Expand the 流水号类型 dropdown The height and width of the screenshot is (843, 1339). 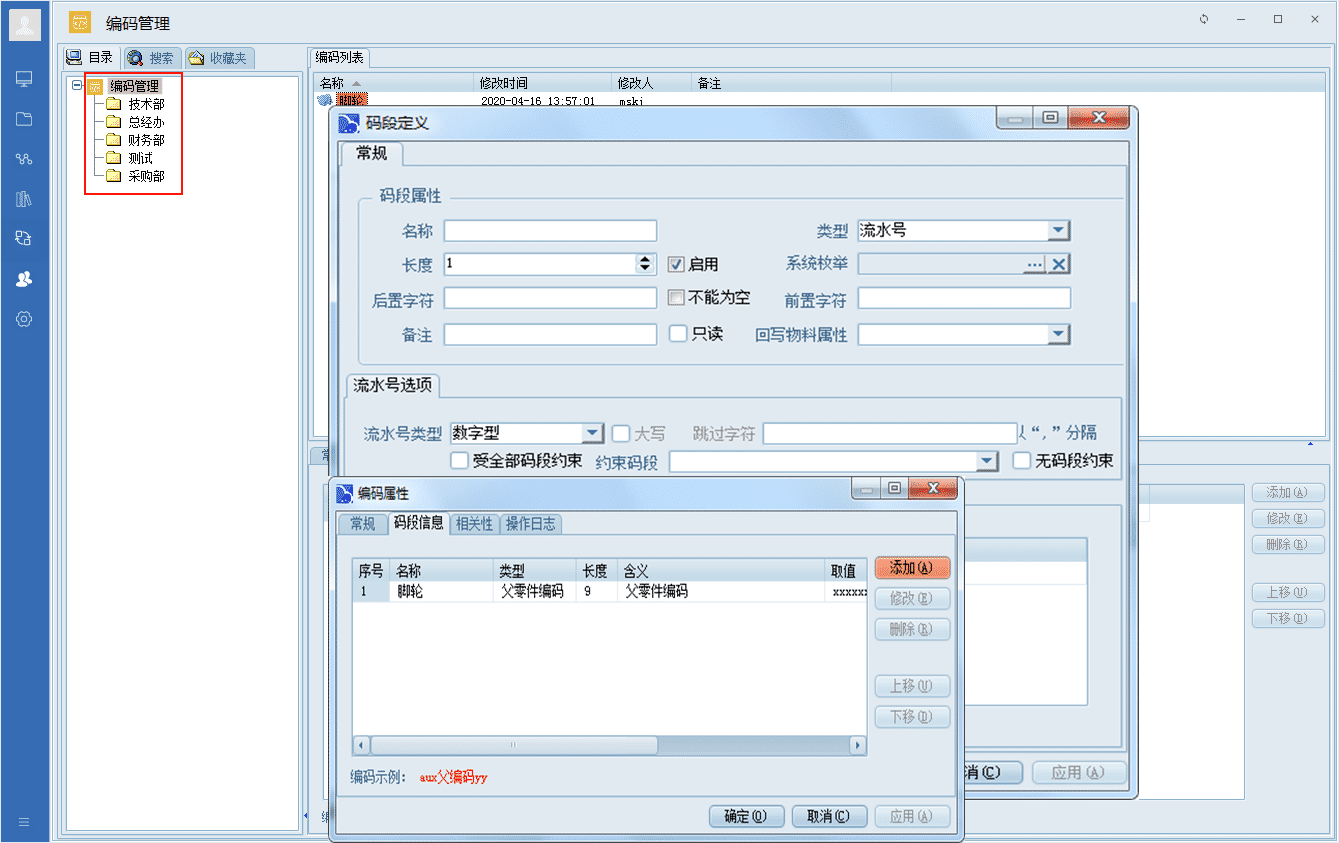coord(593,433)
